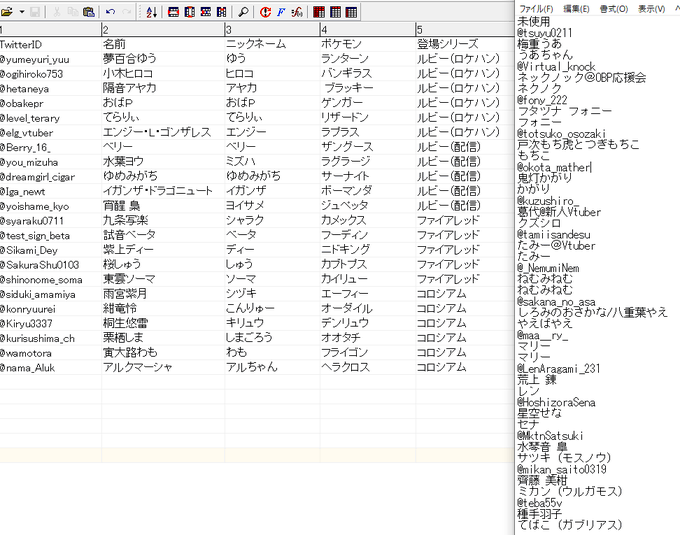Click cell フーディン
The image size is (680, 535).
tap(368, 235)
